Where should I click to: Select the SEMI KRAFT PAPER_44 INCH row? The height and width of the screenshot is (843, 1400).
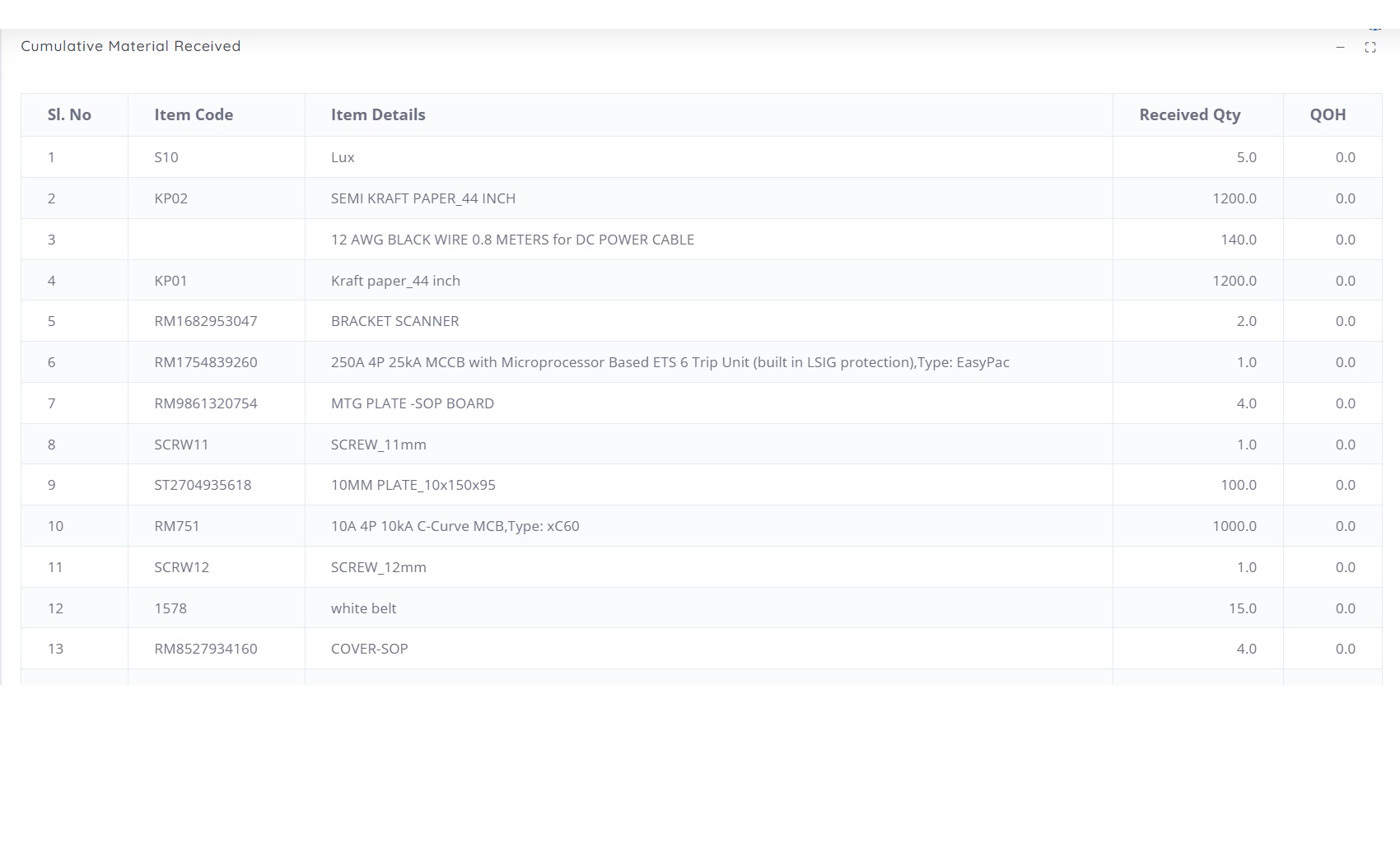click(x=423, y=198)
